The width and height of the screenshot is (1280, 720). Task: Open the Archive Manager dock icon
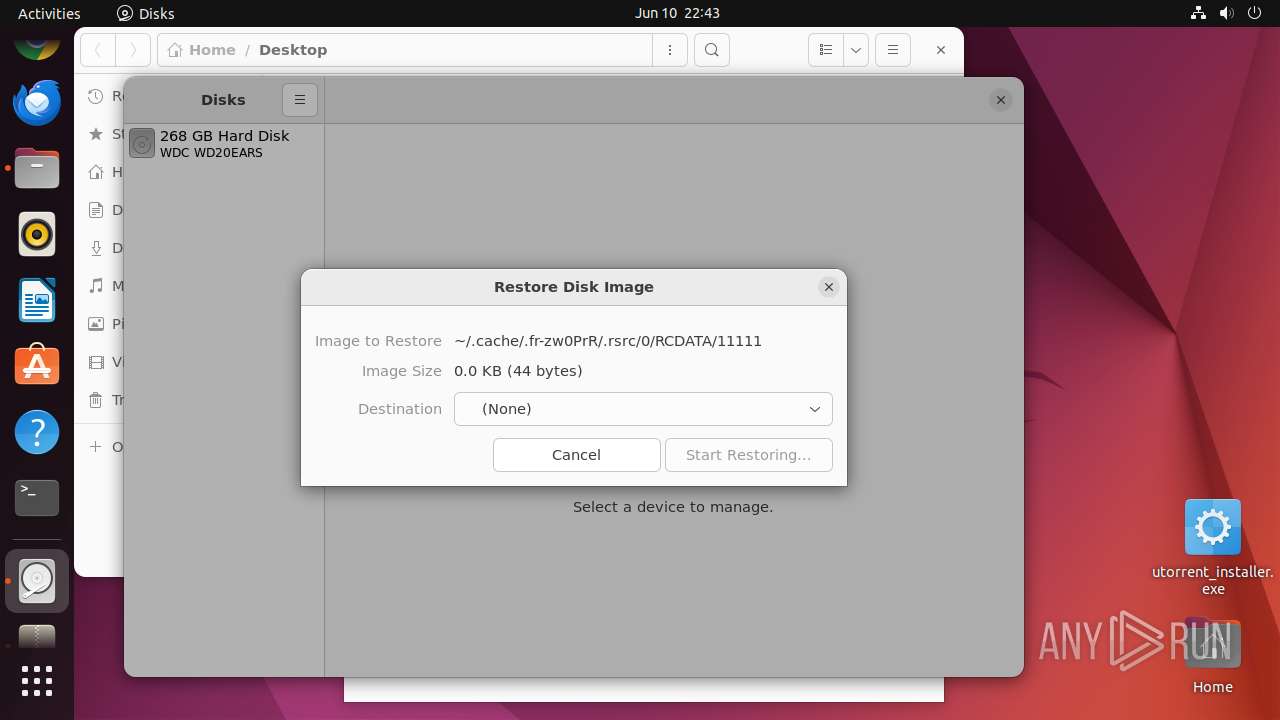37,637
